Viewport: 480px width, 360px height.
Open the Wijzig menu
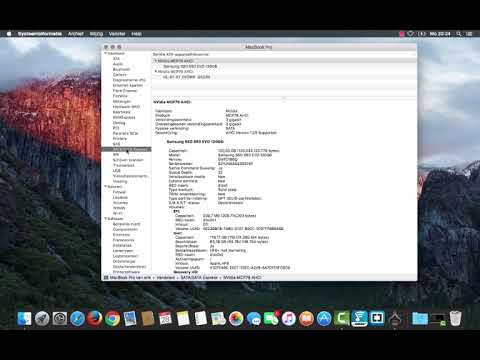96,34
